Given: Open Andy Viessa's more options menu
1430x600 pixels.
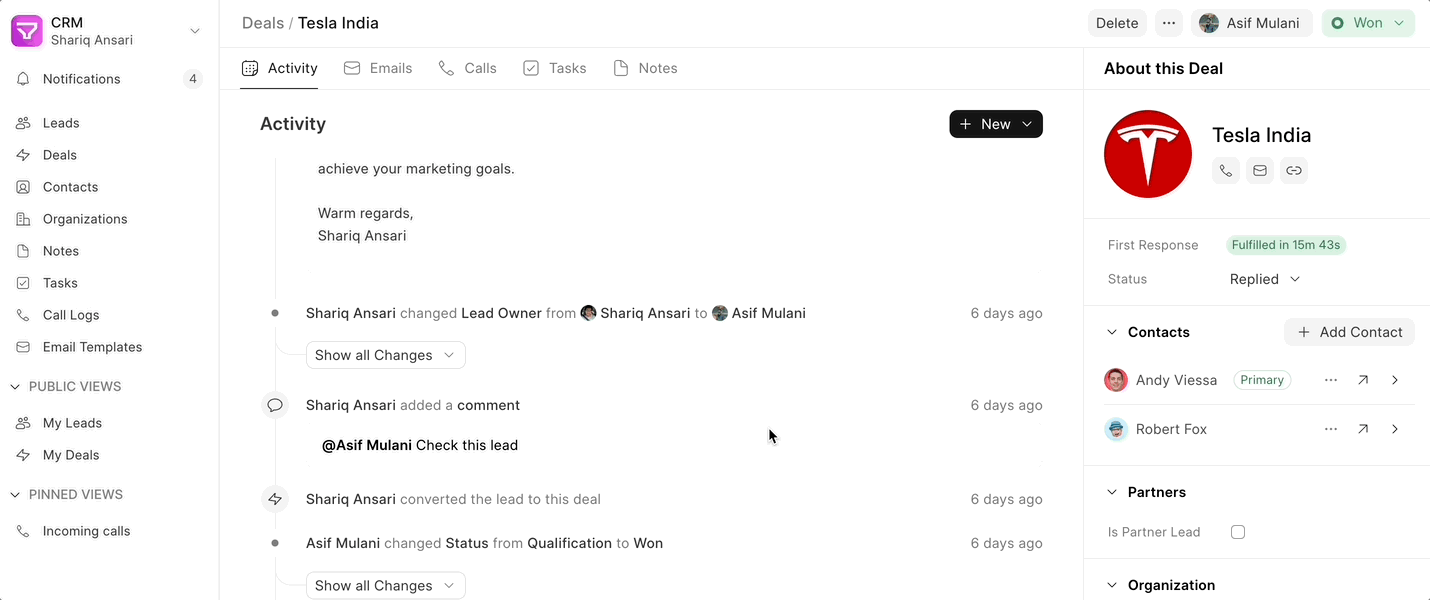Looking at the screenshot, I should [1331, 380].
